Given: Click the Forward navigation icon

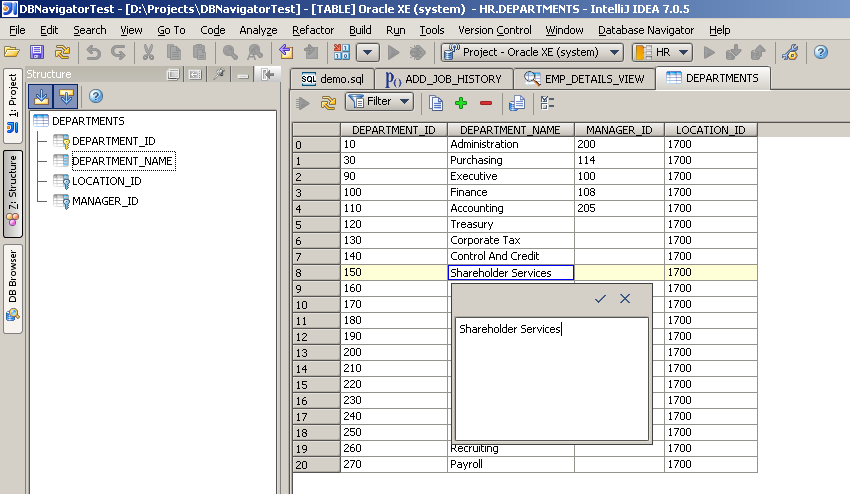Looking at the screenshot, I should click(x=311, y=53).
